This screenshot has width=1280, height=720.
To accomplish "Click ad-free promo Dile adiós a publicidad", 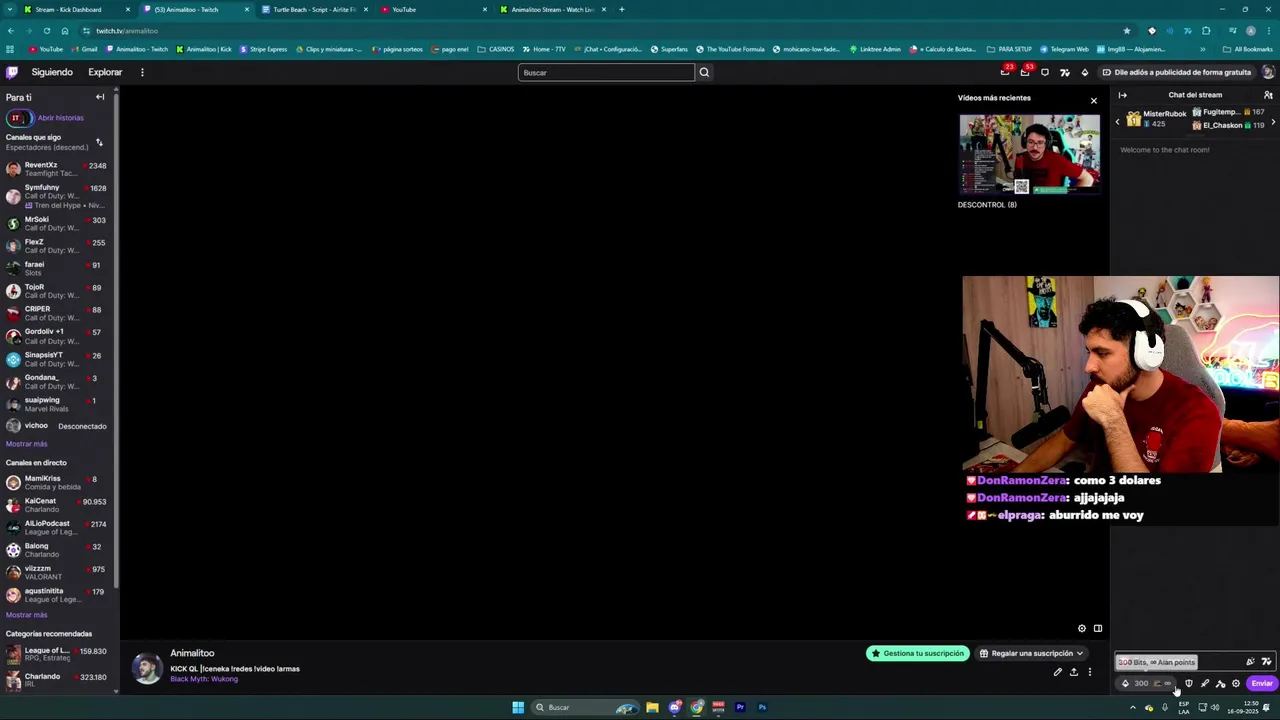I will click(1176, 72).
